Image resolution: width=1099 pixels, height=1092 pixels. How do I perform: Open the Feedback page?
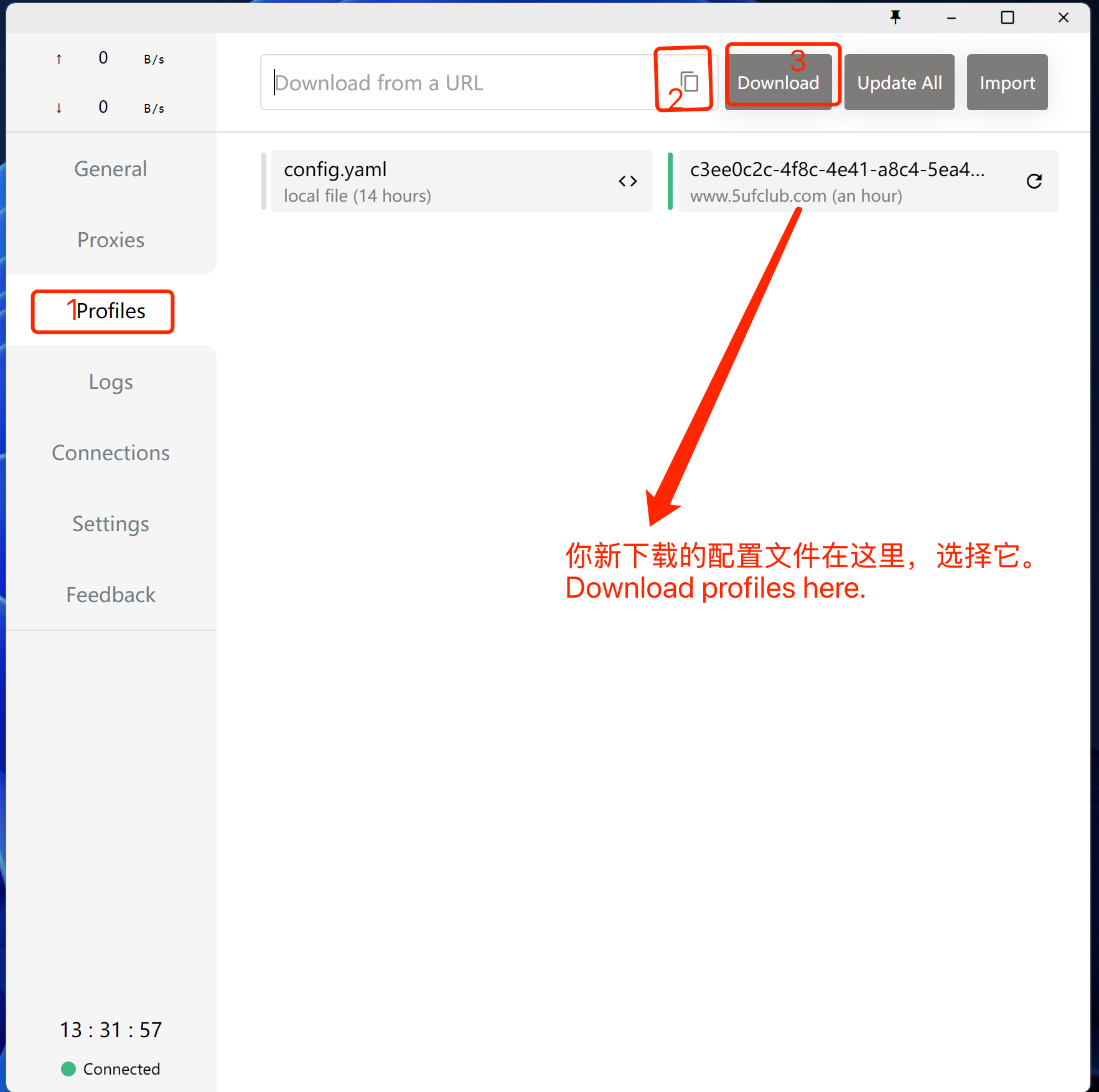(111, 595)
